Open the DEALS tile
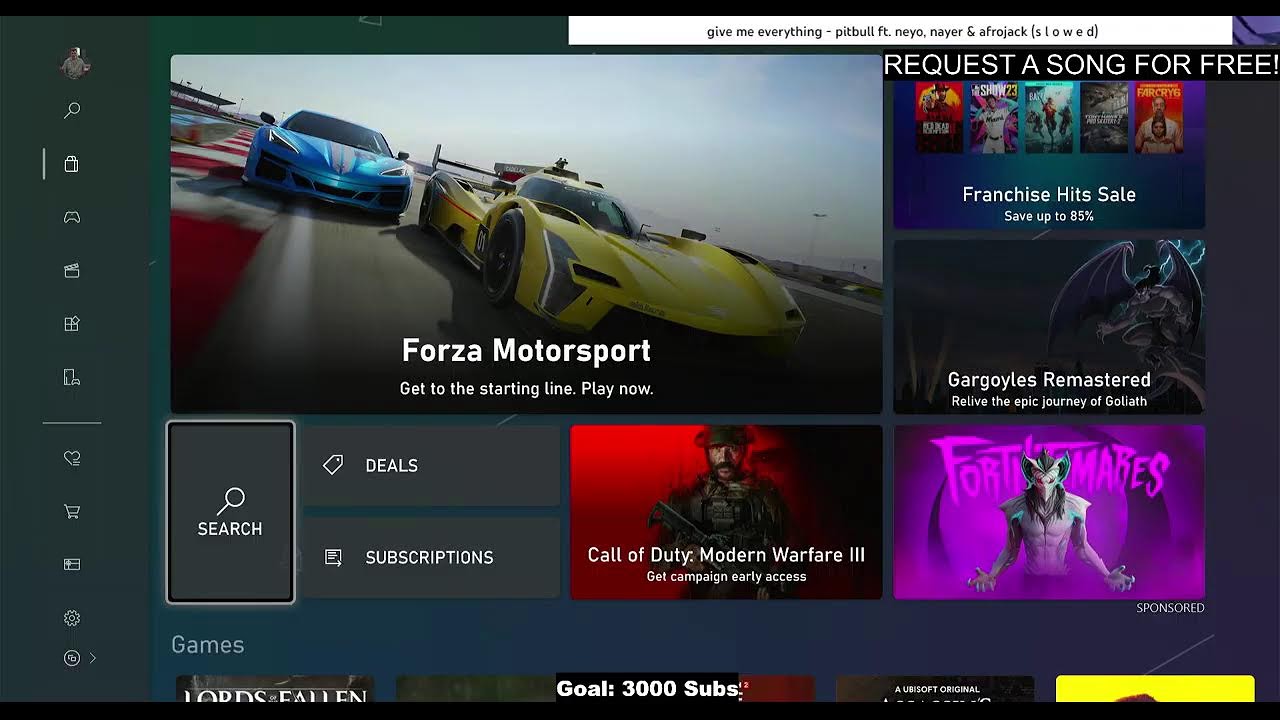 pyautogui.click(x=432, y=466)
